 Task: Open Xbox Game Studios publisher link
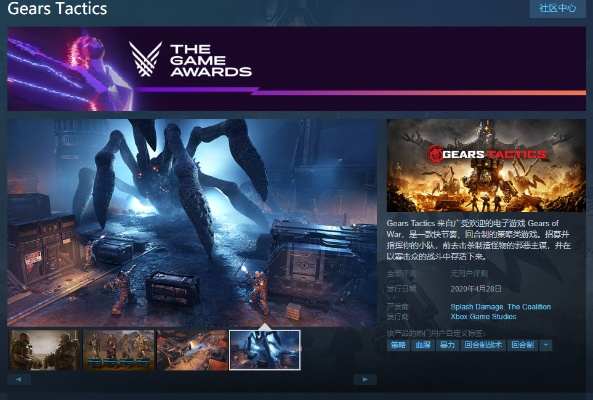click(483, 316)
